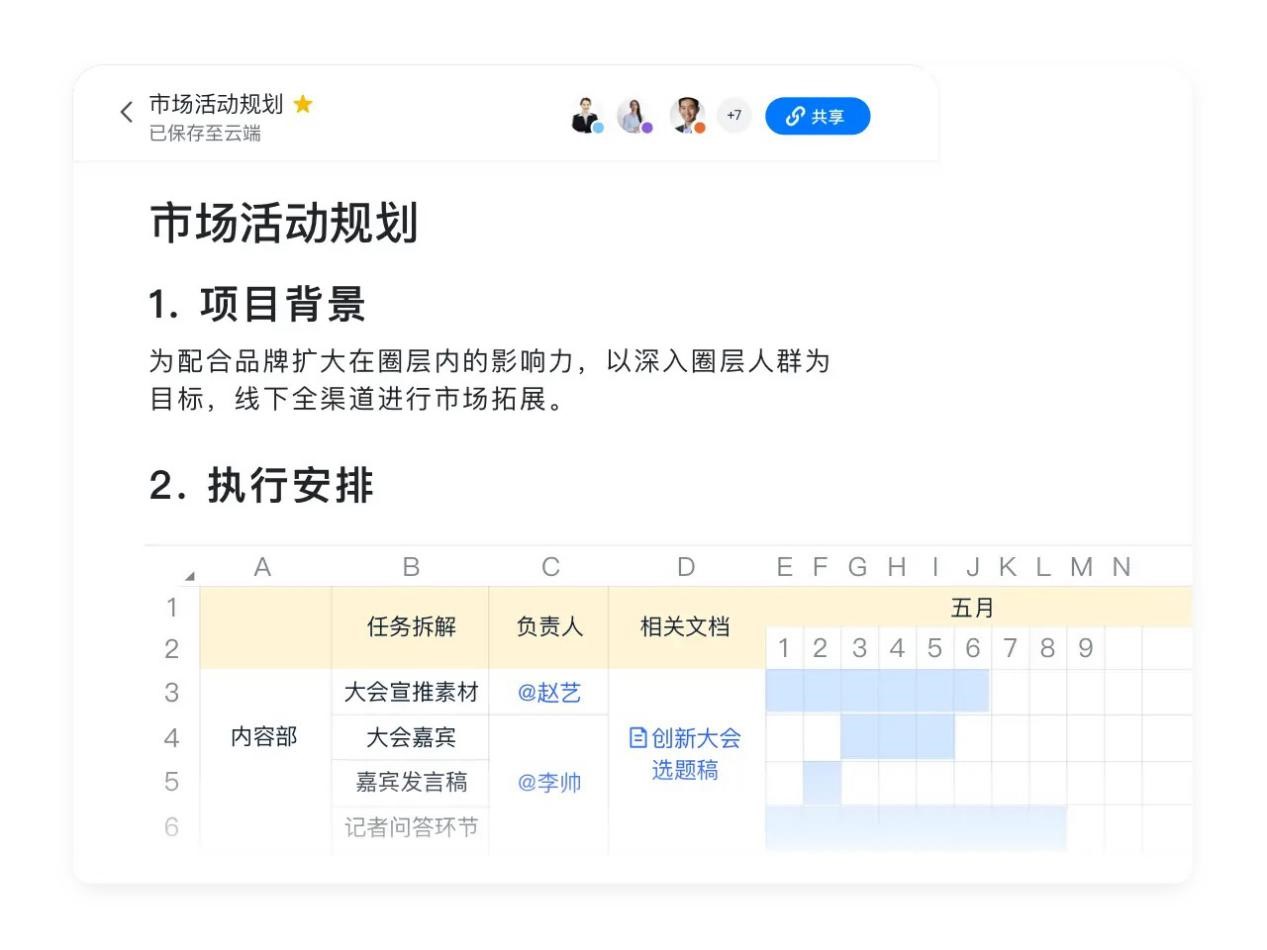
Task: Click the link icon inside the 共享 button
Action: tap(793, 116)
